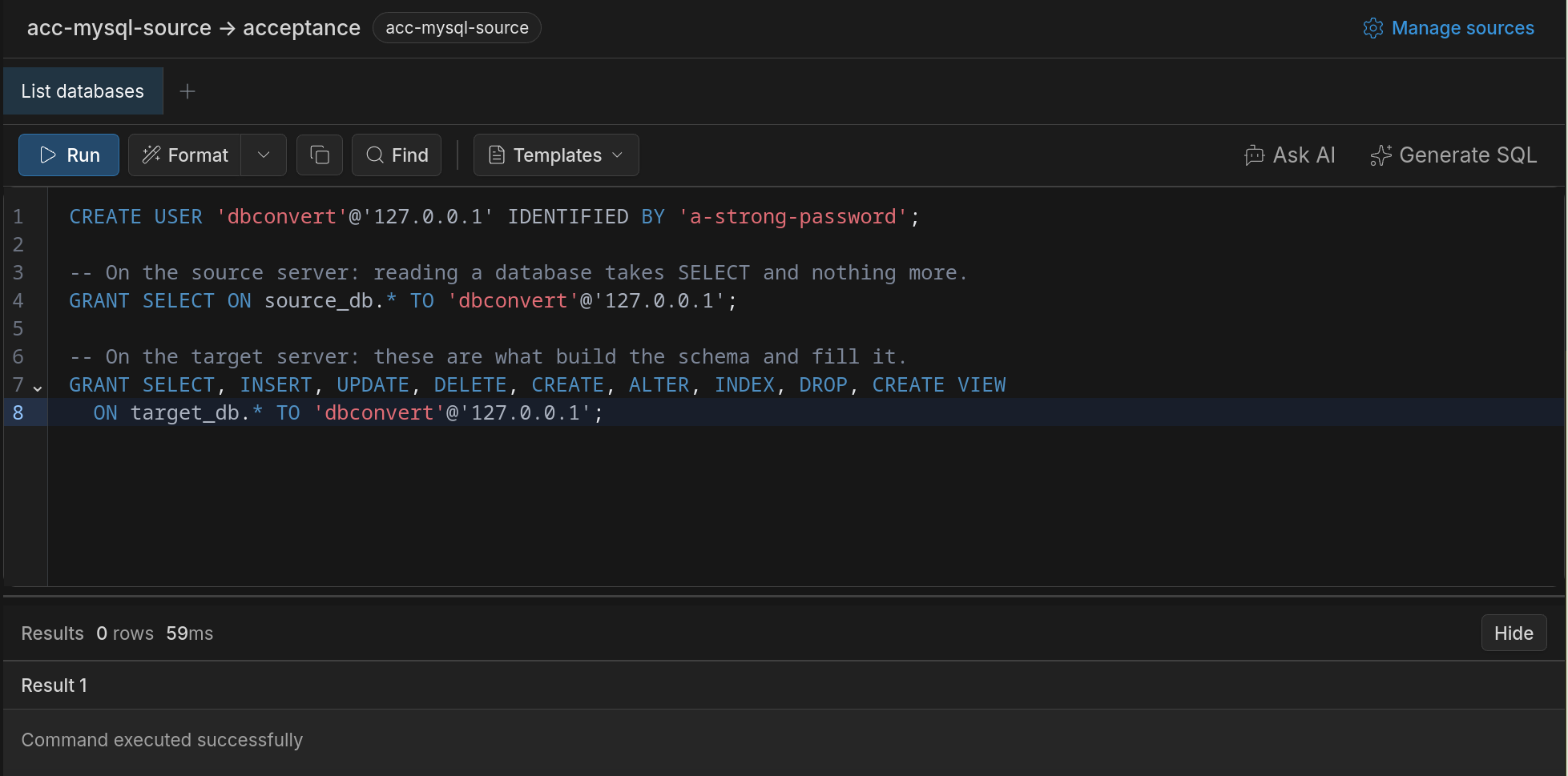
Task: Click source_db.* in the editor
Action: [x=330, y=301]
